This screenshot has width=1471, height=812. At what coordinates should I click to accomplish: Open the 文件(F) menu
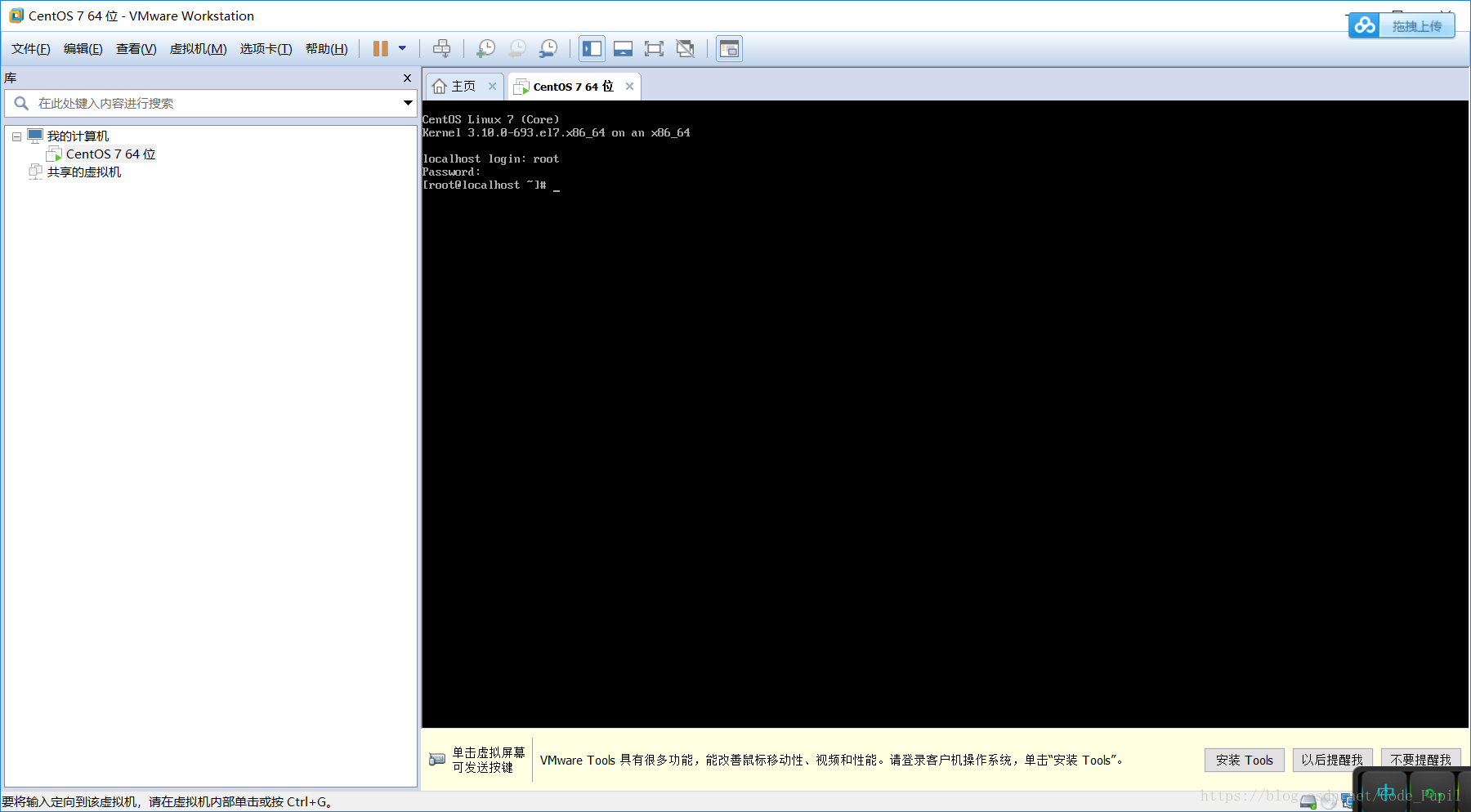(31, 49)
